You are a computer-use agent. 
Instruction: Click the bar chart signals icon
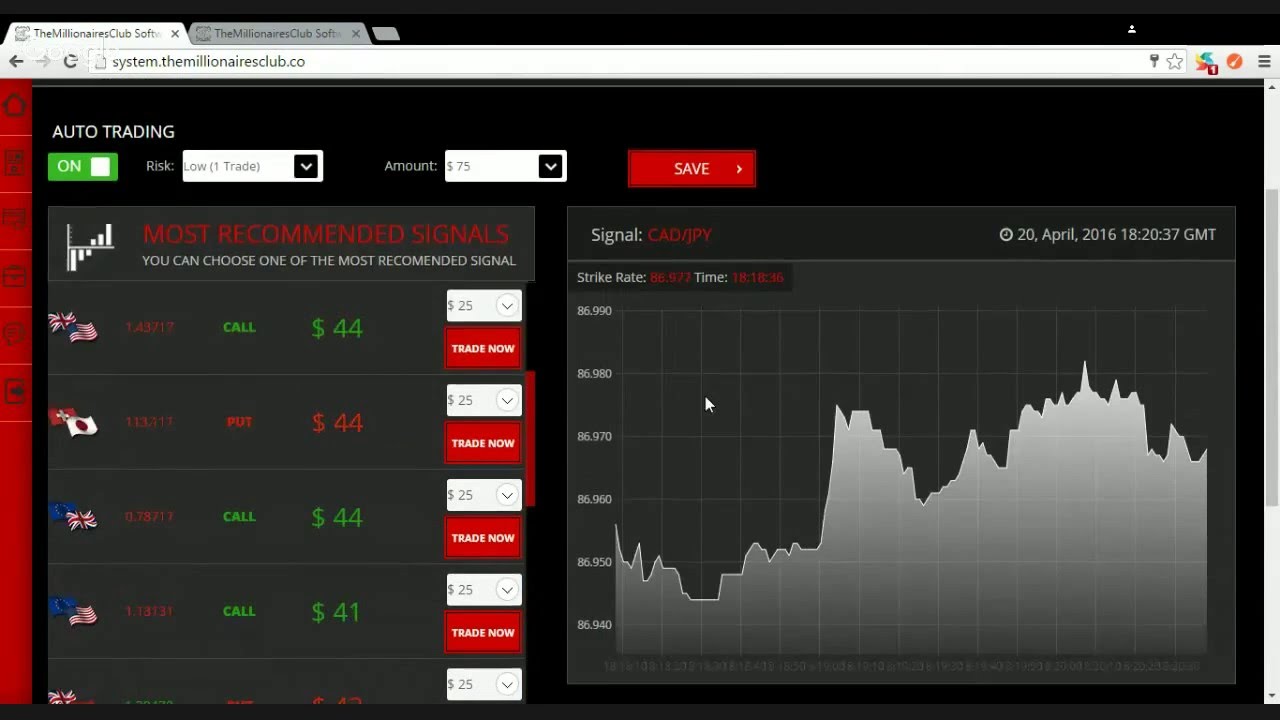pos(90,247)
